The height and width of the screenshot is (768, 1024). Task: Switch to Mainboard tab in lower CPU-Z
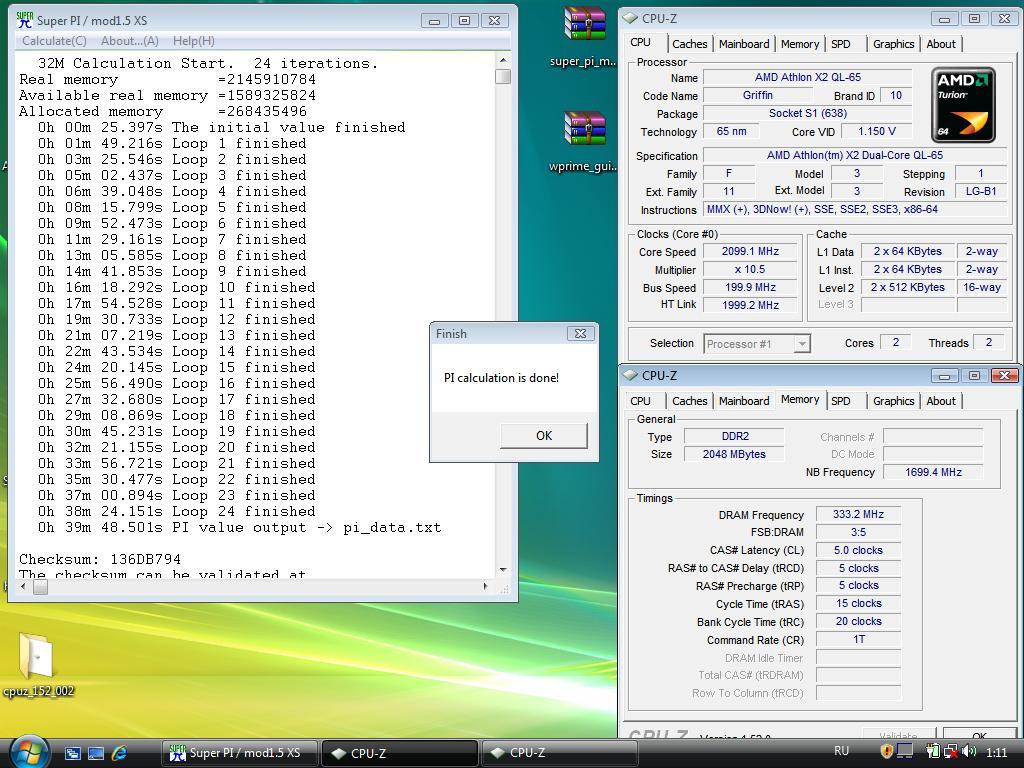coord(744,401)
